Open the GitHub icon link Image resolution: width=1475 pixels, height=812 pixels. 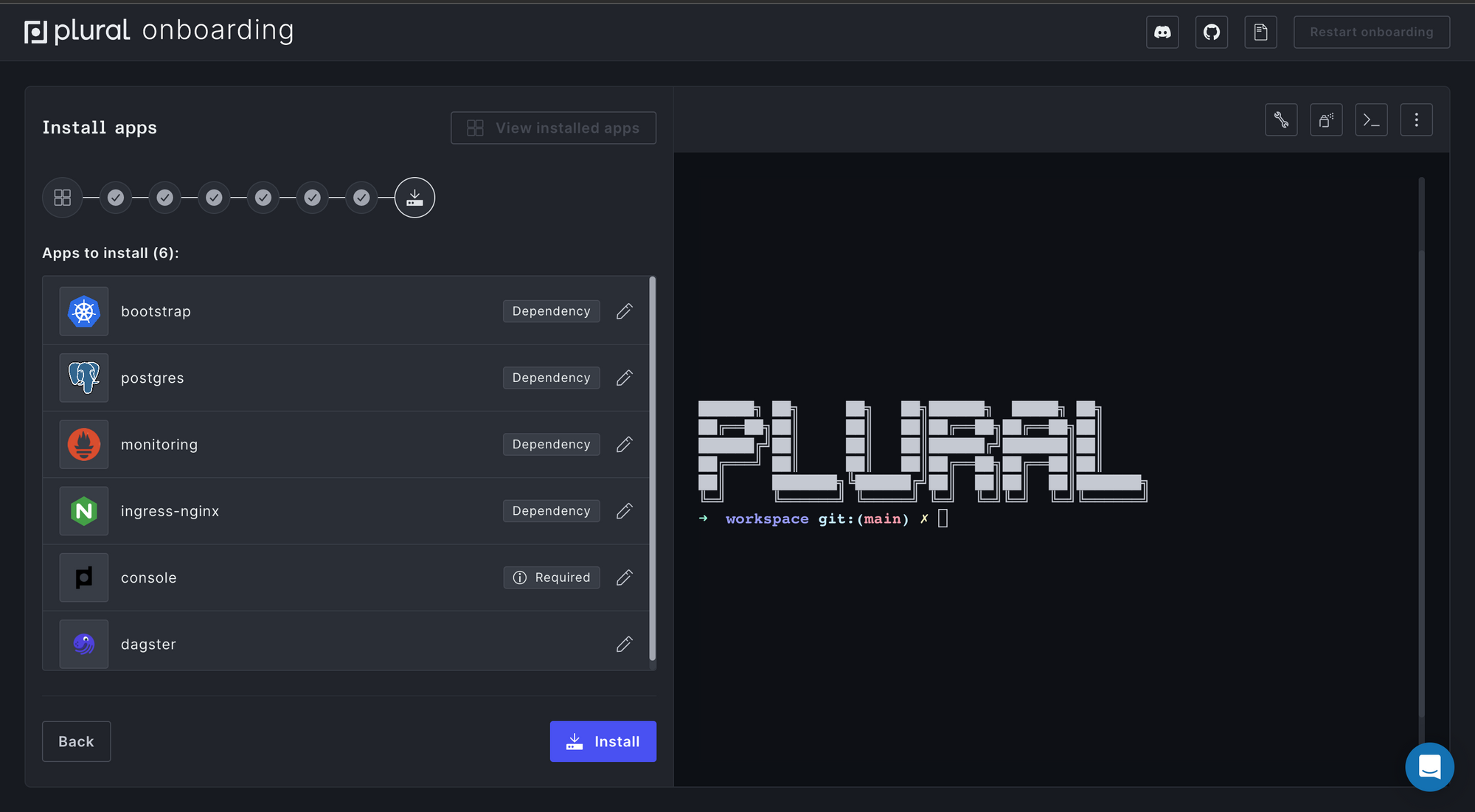click(1212, 32)
